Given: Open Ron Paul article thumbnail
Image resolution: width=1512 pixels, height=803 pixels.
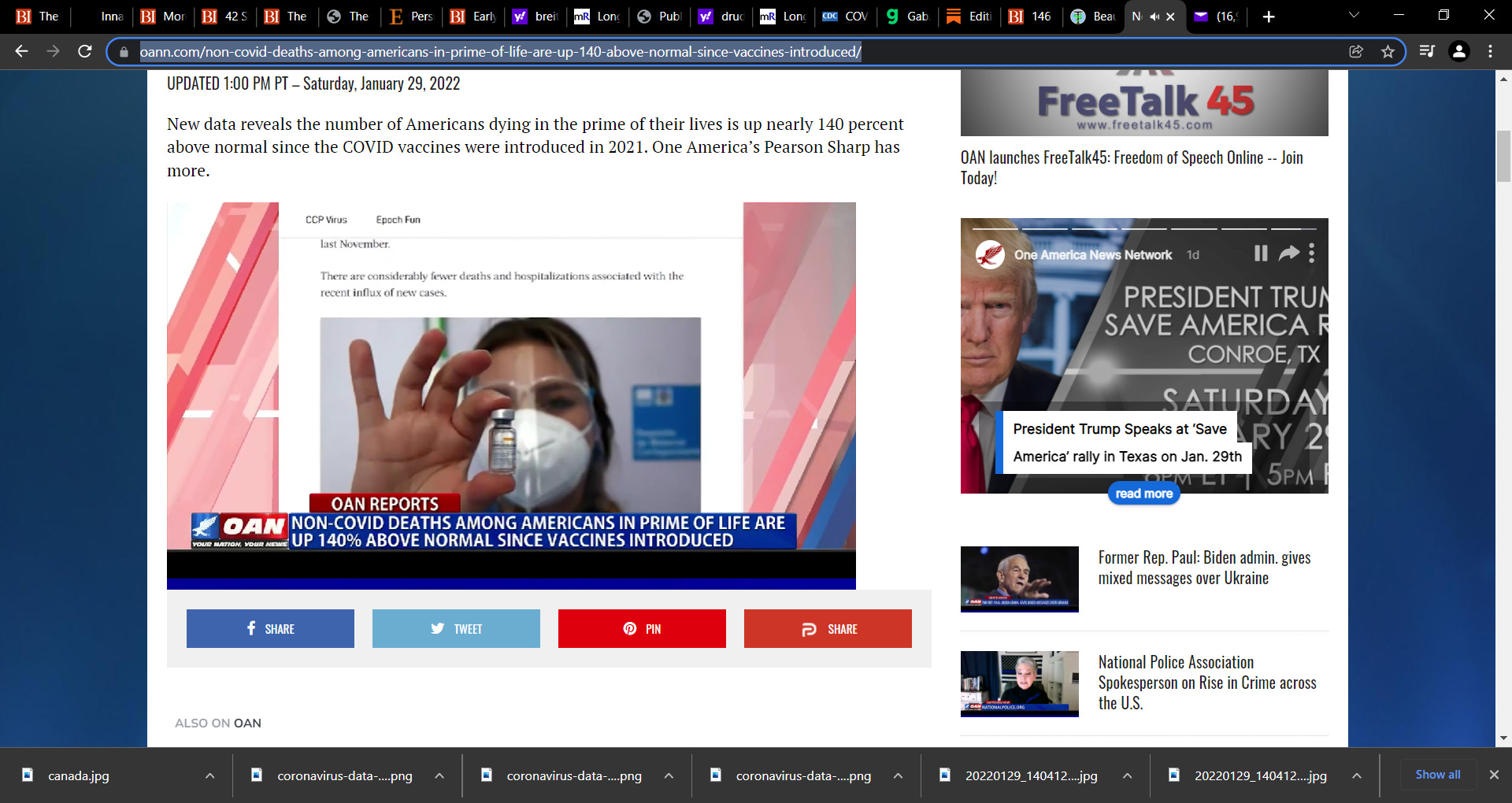Looking at the screenshot, I should 1020,579.
